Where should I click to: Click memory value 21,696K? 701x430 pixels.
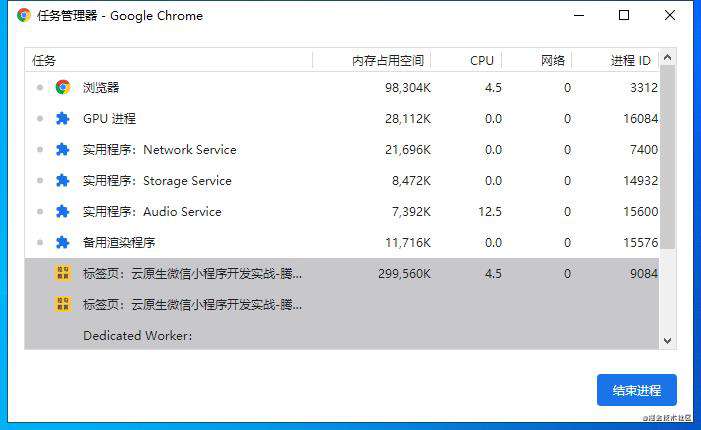click(x=408, y=150)
